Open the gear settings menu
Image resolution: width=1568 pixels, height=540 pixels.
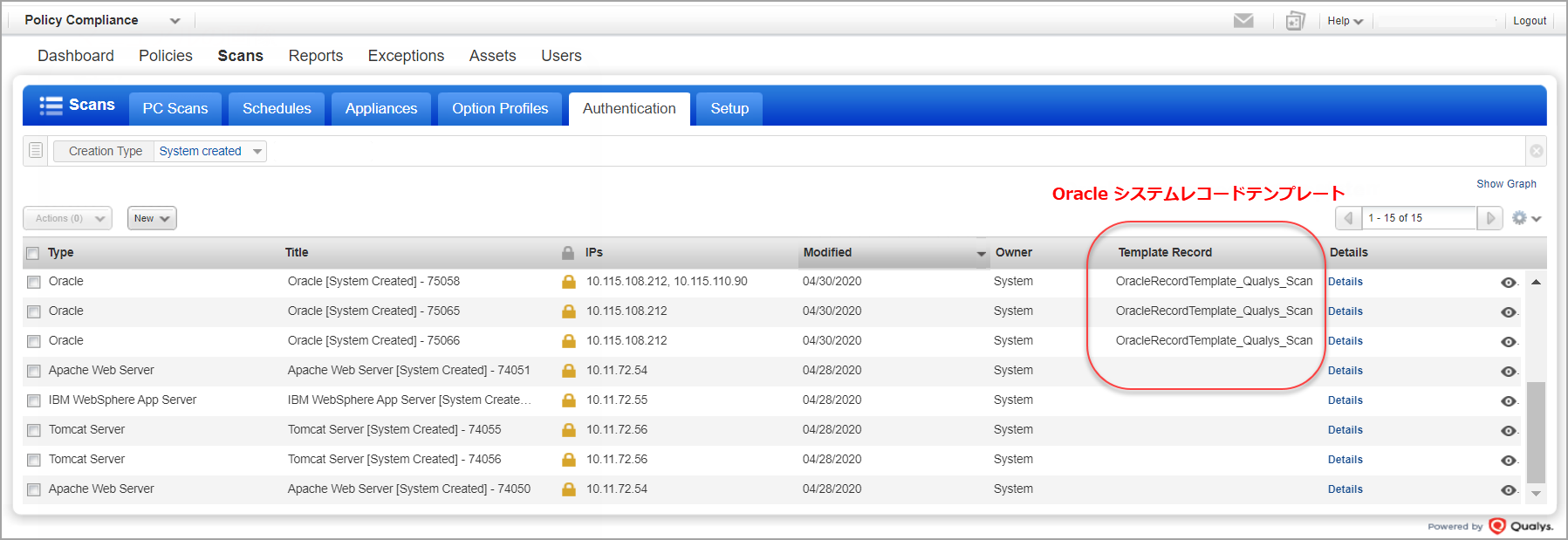[1526, 218]
